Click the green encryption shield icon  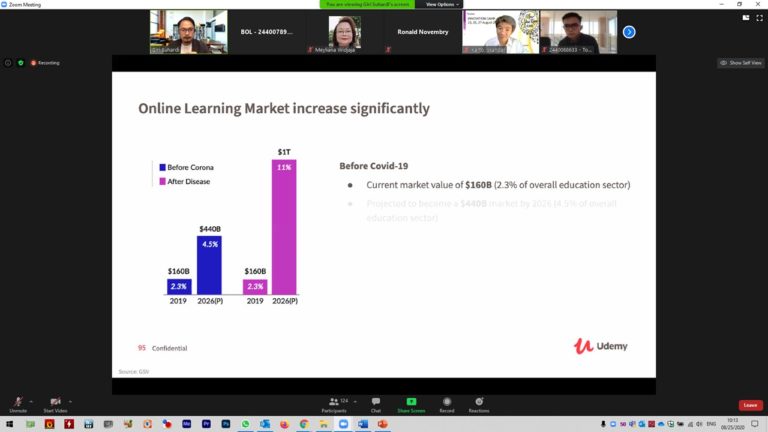tap(21, 63)
